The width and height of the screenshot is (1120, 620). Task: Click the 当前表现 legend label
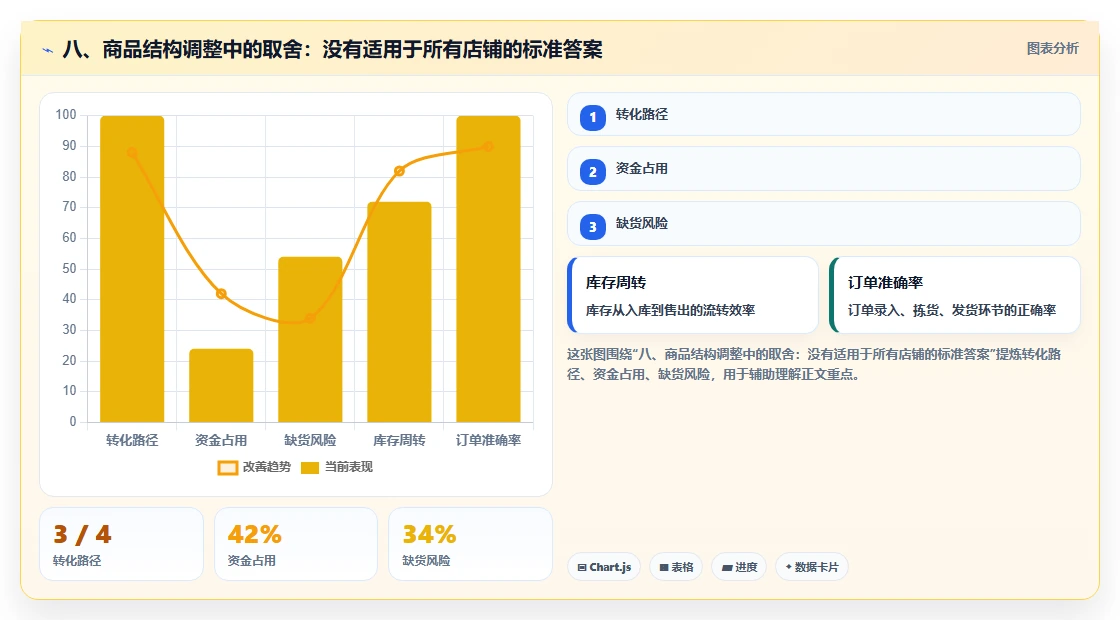[x=349, y=467]
